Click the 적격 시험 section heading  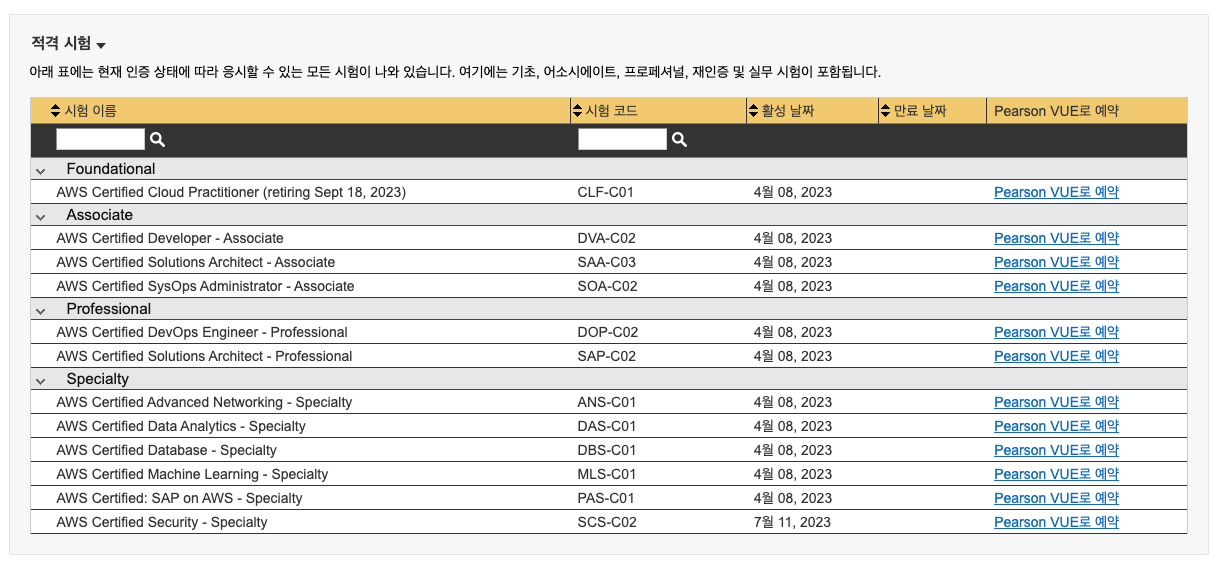click(61, 43)
